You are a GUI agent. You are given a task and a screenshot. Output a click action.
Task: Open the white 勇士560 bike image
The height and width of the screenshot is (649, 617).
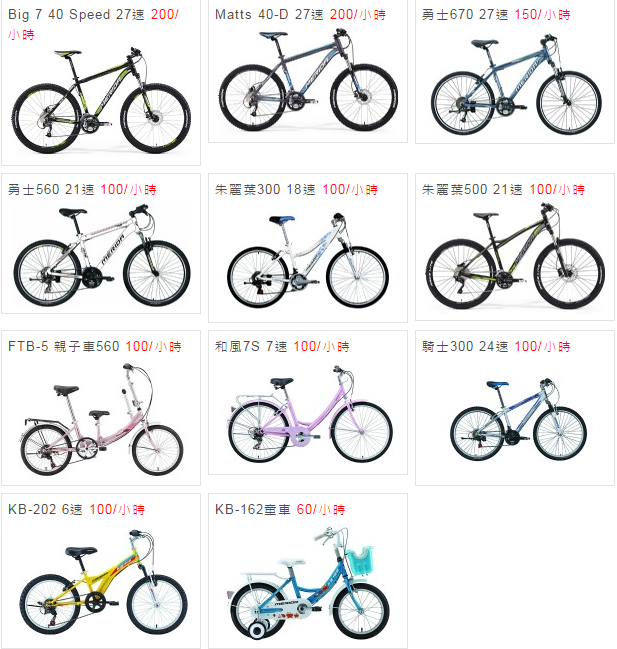point(101,255)
